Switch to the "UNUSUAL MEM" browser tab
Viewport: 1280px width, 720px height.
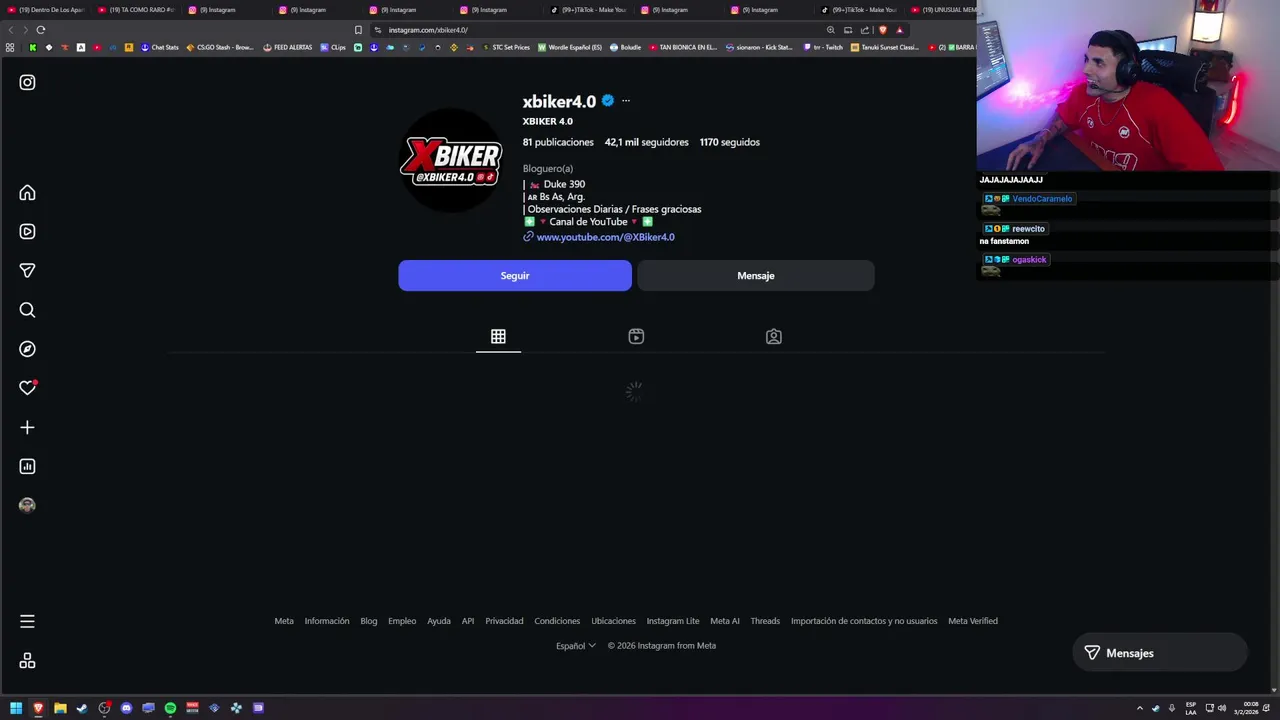(941, 10)
